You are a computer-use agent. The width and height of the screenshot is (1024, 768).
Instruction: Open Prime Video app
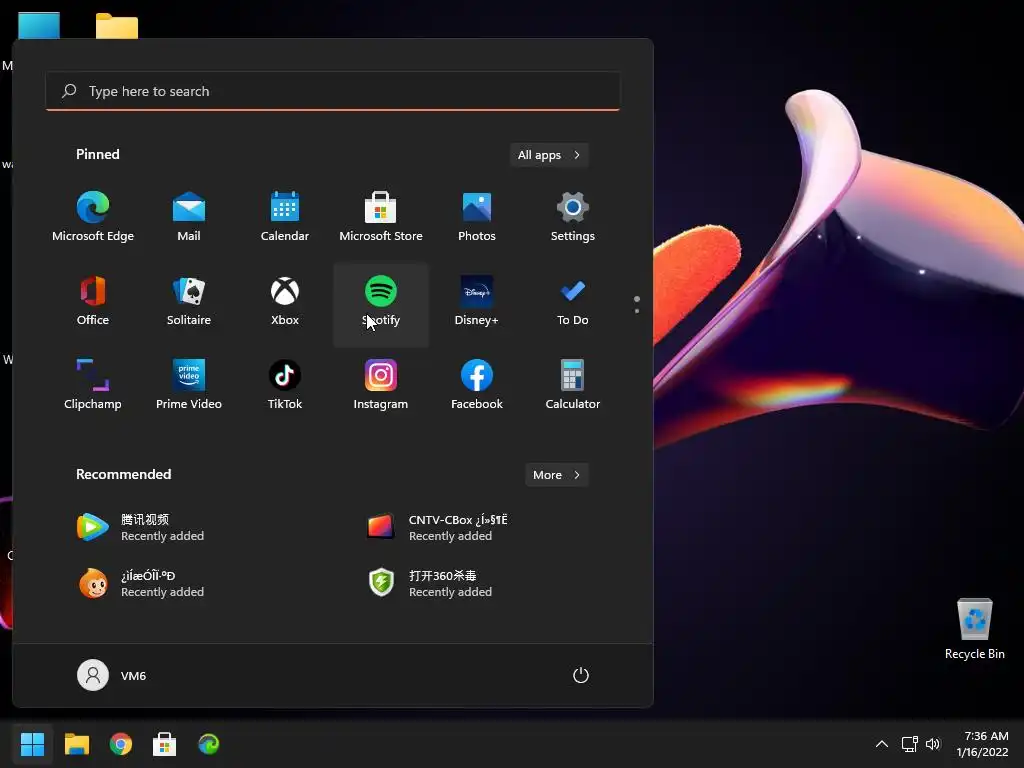tap(189, 385)
